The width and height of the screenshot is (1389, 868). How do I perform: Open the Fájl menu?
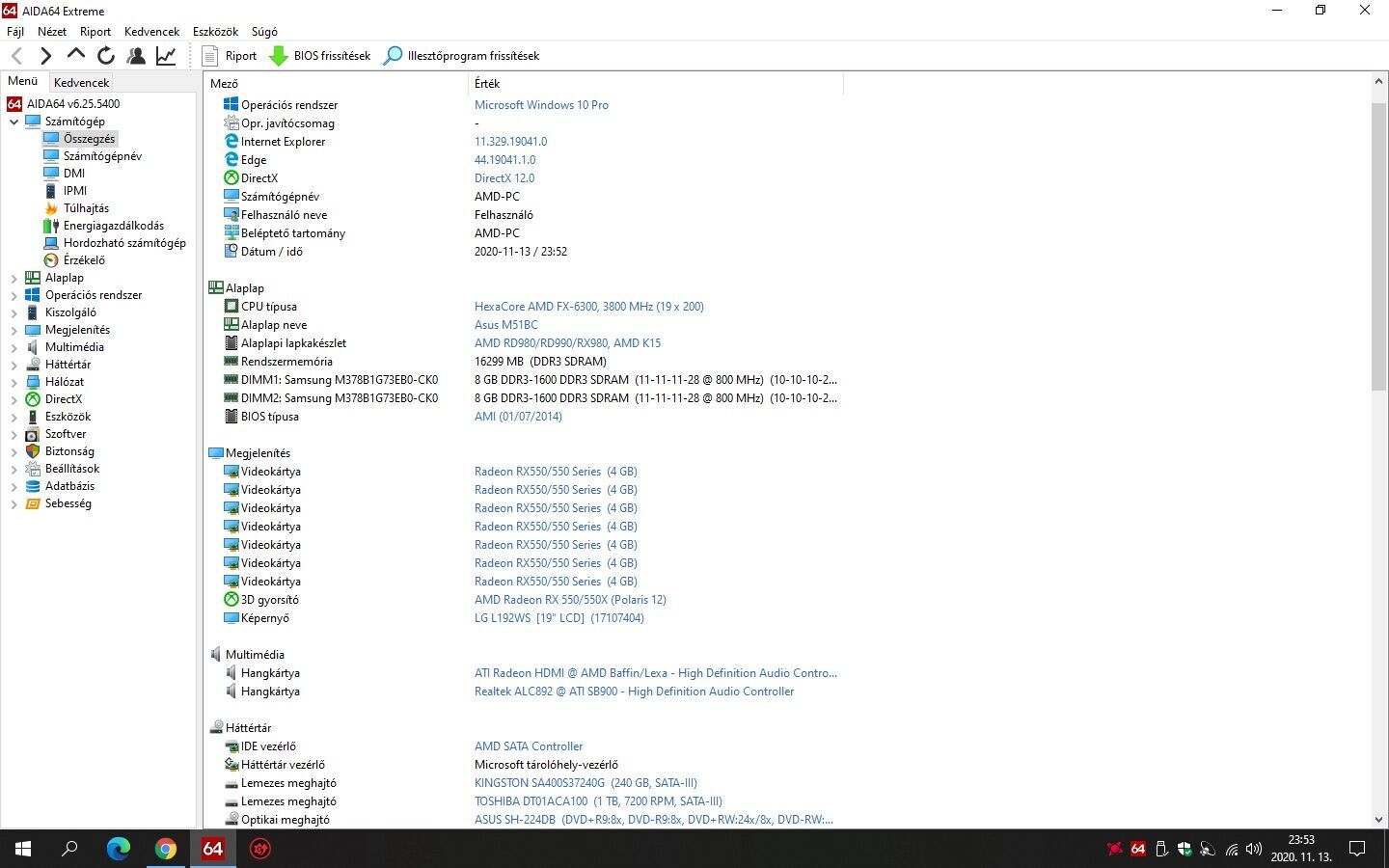[15, 32]
